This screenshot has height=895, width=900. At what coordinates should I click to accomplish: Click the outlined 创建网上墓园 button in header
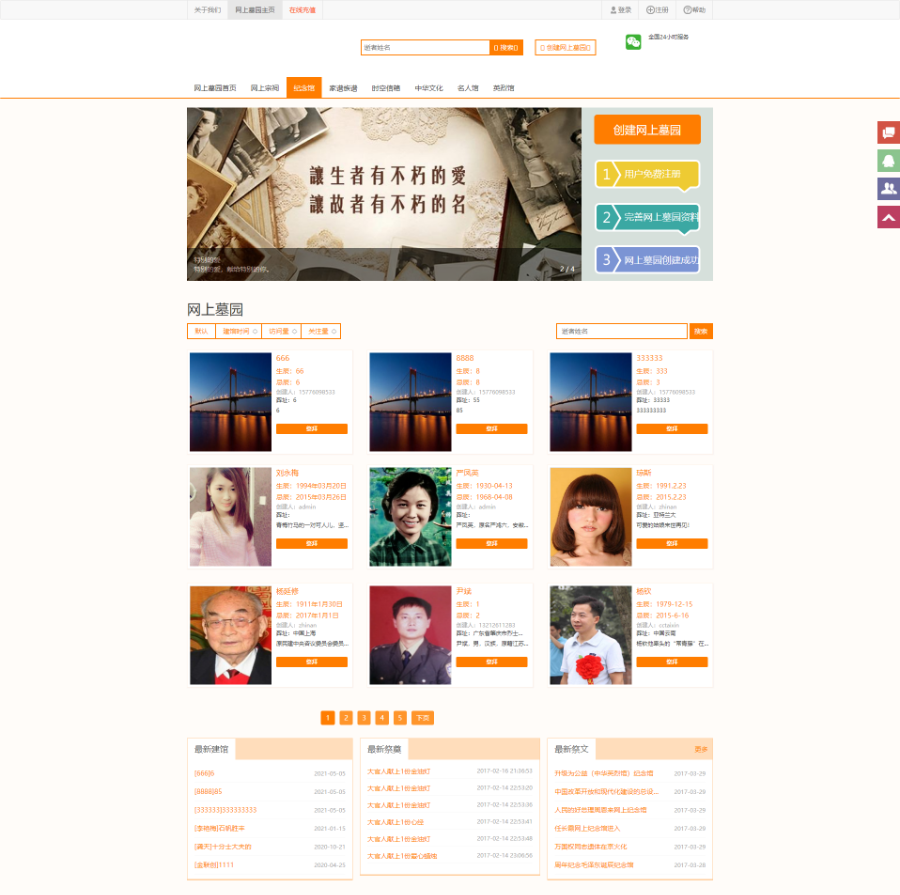coord(565,48)
